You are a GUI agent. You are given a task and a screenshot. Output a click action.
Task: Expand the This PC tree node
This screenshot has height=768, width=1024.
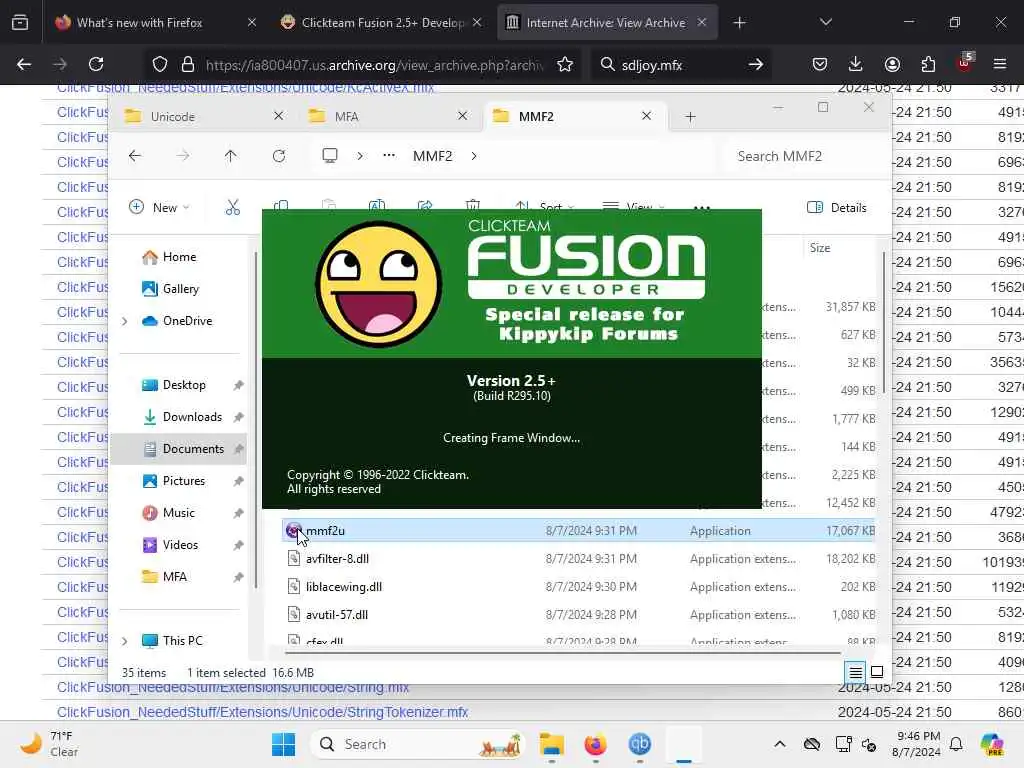coord(125,641)
